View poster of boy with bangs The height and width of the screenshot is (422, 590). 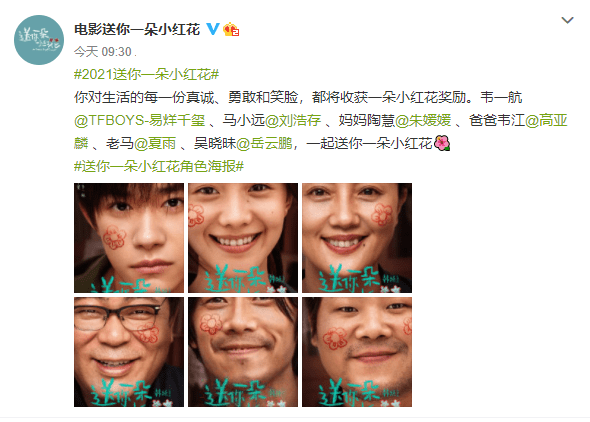click(129, 238)
